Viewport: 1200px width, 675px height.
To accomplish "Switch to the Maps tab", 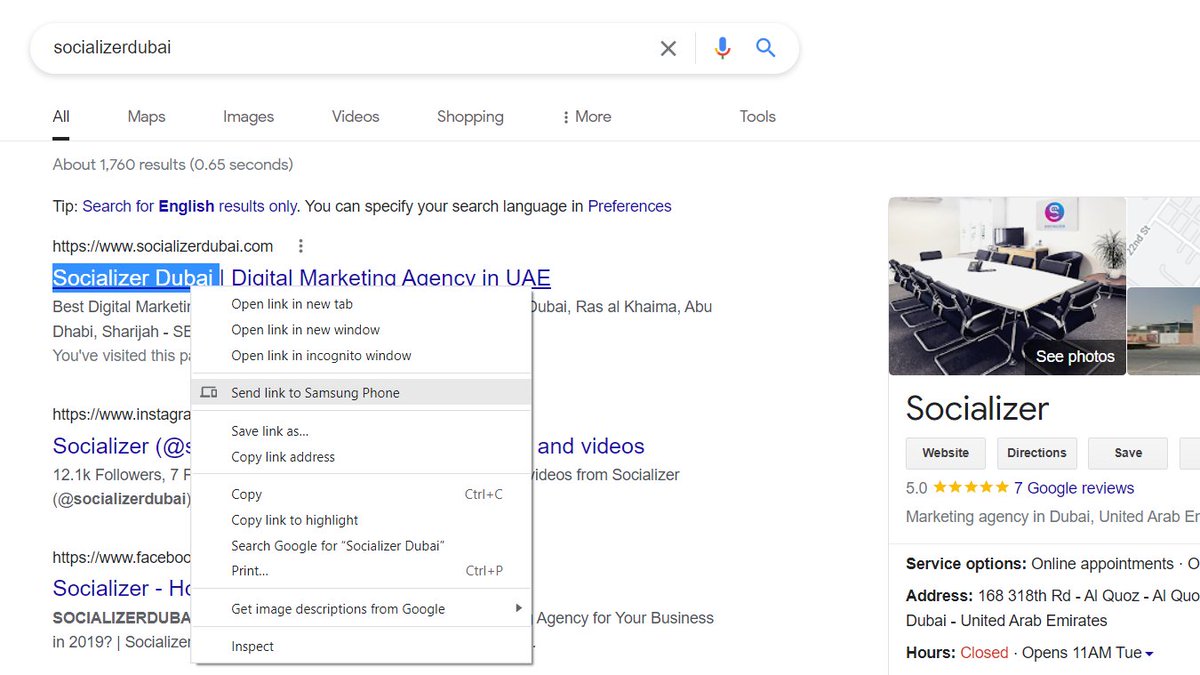I will [146, 117].
